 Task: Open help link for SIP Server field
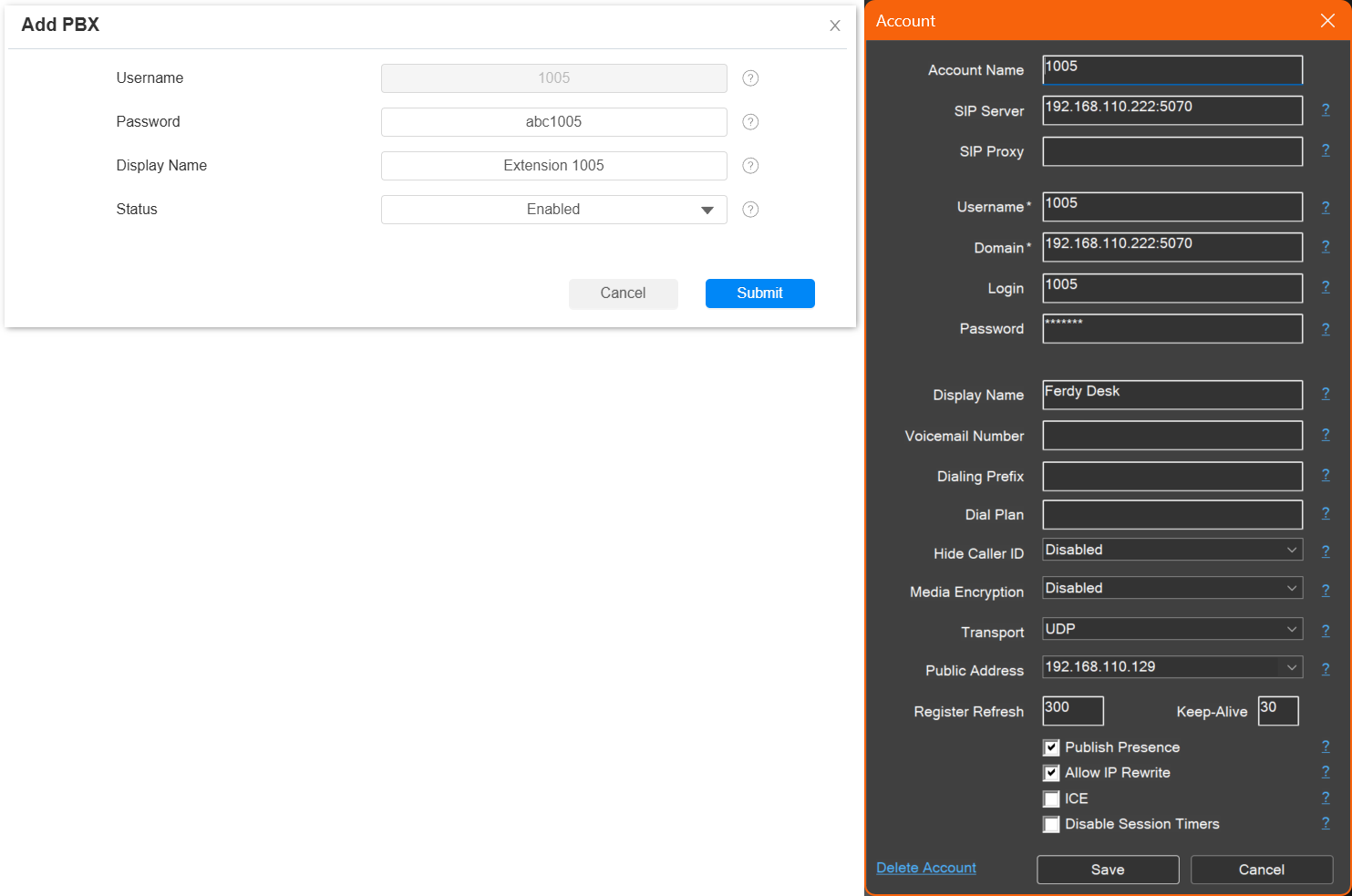click(x=1326, y=110)
